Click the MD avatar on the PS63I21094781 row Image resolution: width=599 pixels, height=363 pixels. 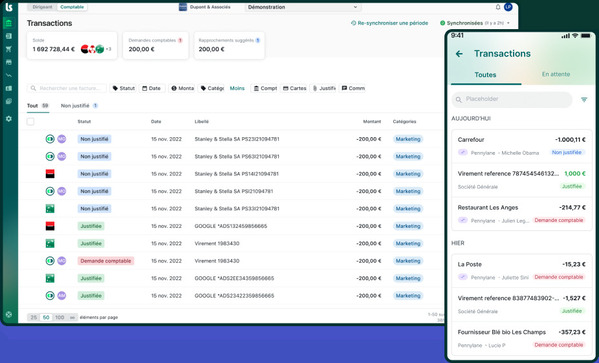tap(62, 157)
